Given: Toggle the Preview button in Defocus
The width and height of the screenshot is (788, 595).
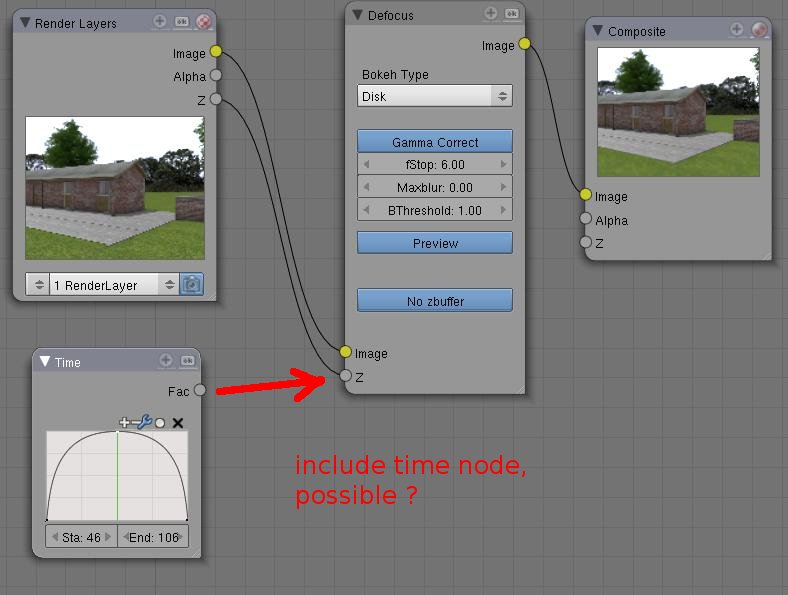Looking at the screenshot, I should pos(435,243).
